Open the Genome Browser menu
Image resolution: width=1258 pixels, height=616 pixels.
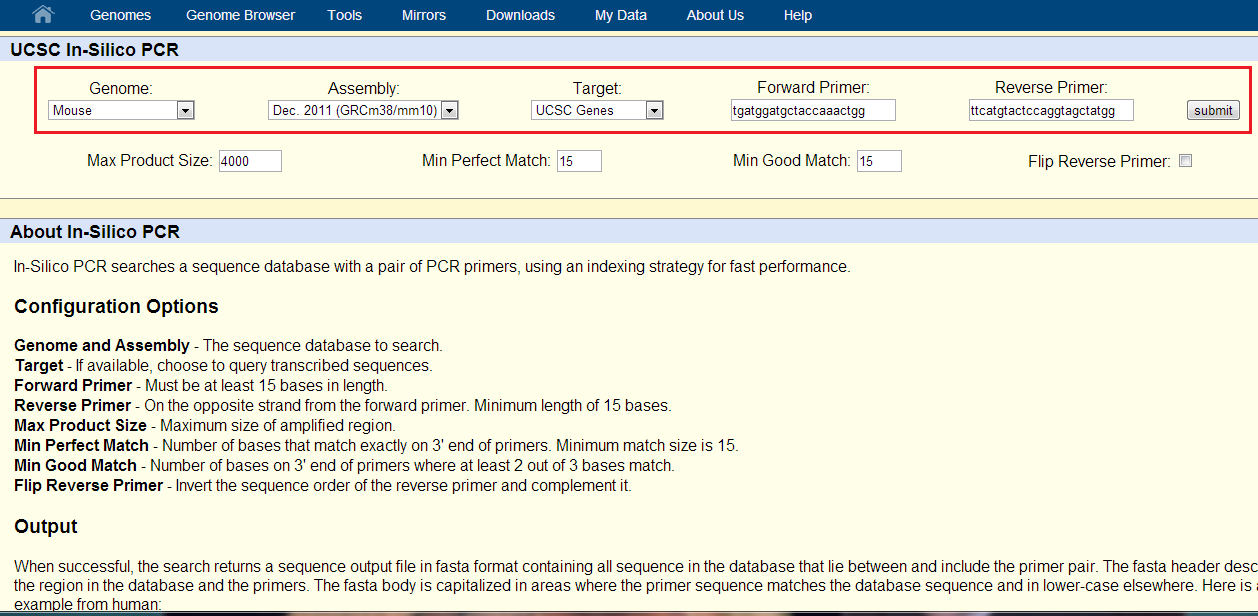(x=240, y=15)
